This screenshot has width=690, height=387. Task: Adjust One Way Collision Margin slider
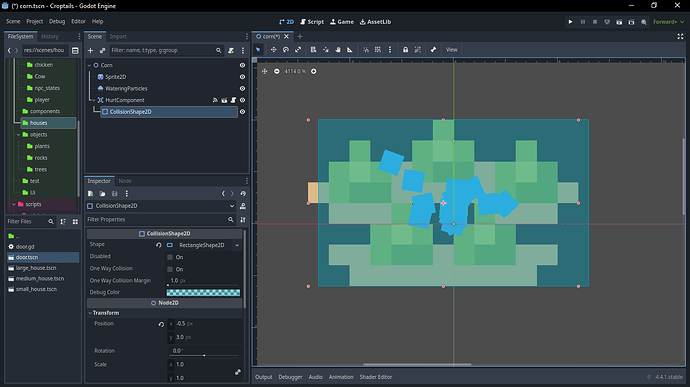pyautogui.click(x=203, y=285)
